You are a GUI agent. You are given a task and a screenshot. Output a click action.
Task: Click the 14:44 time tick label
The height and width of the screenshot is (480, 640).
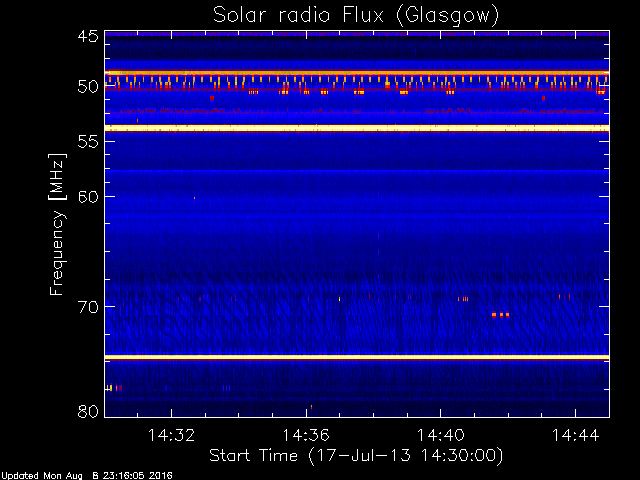click(576, 435)
